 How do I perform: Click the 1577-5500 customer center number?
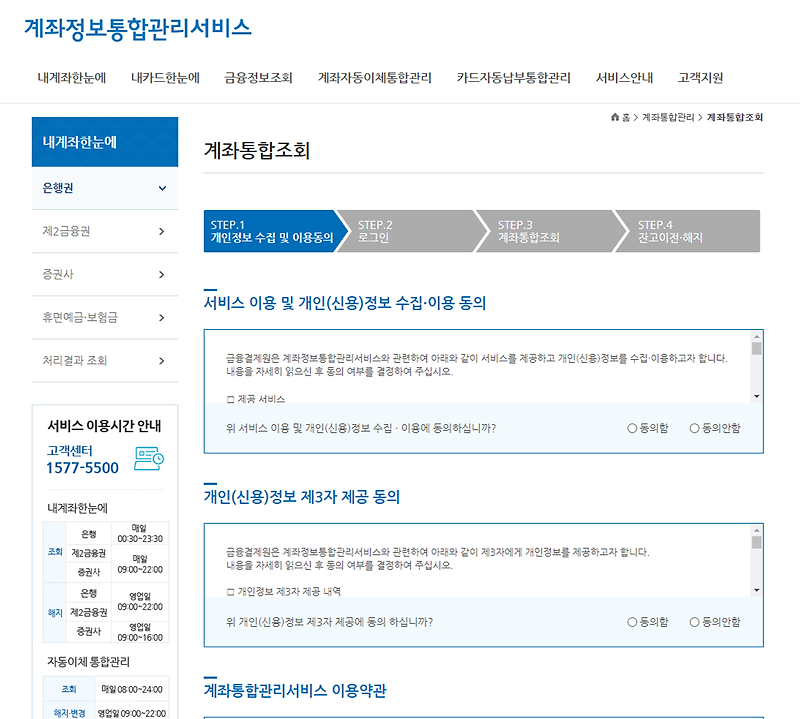(82, 468)
